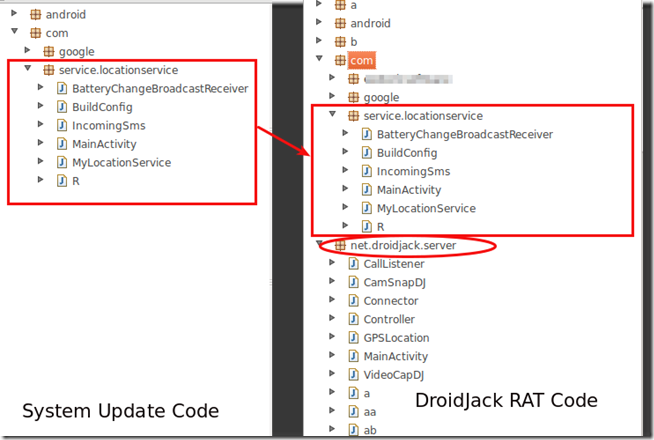Click highlighted com package icon in DroidJack tree
Image resolution: width=654 pixels, height=440 pixels.
click(341, 60)
